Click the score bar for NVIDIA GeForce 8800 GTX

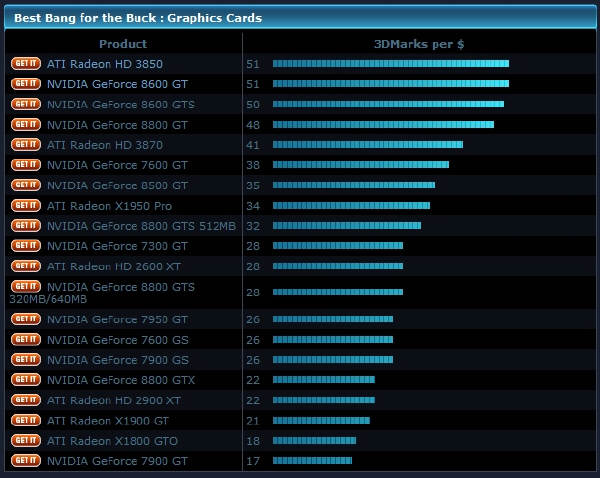pyautogui.click(x=324, y=379)
